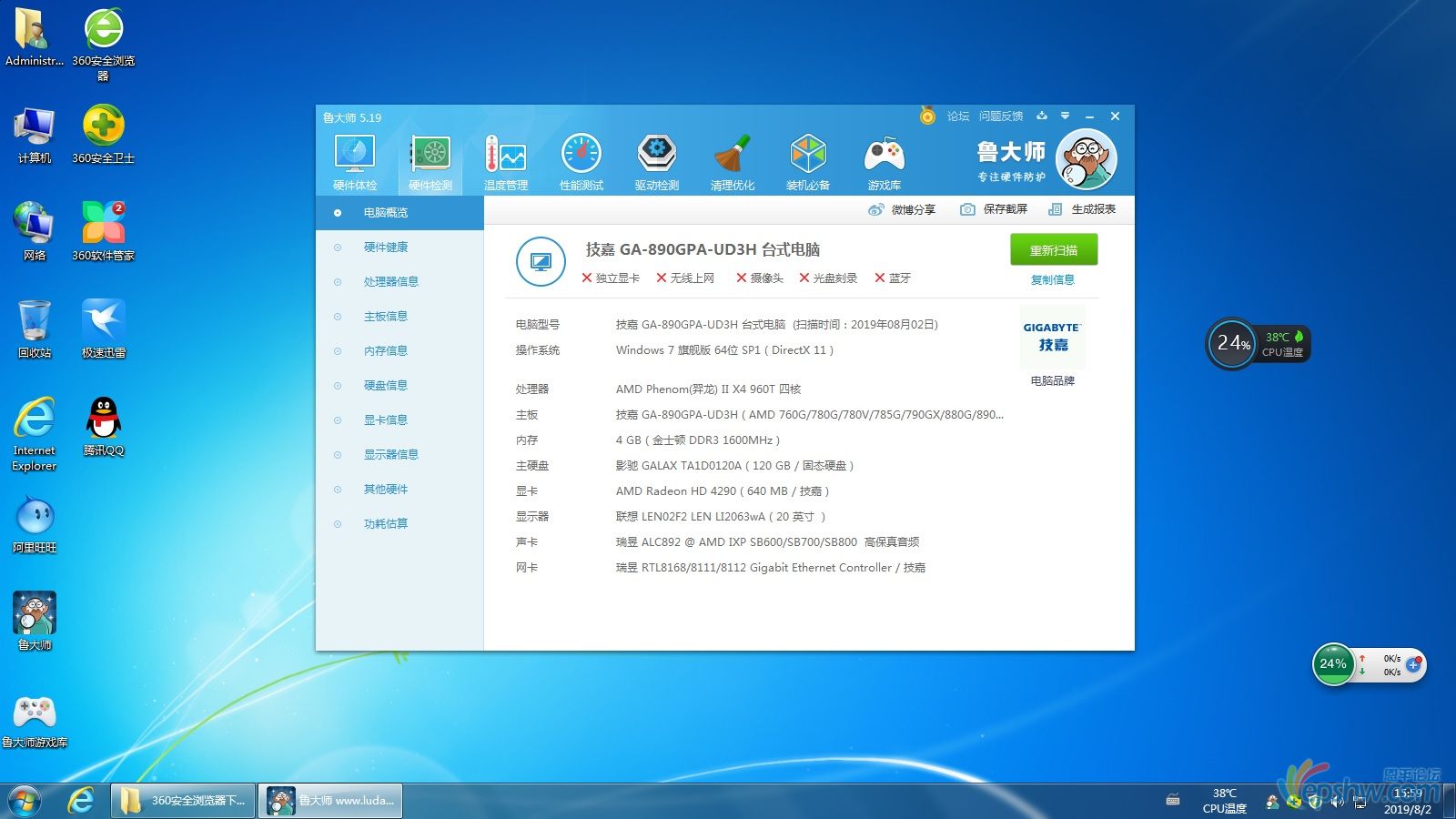Select 显卡信息 in the sidebar
The width and height of the screenshot is (1456, 819).
(399, 420)
